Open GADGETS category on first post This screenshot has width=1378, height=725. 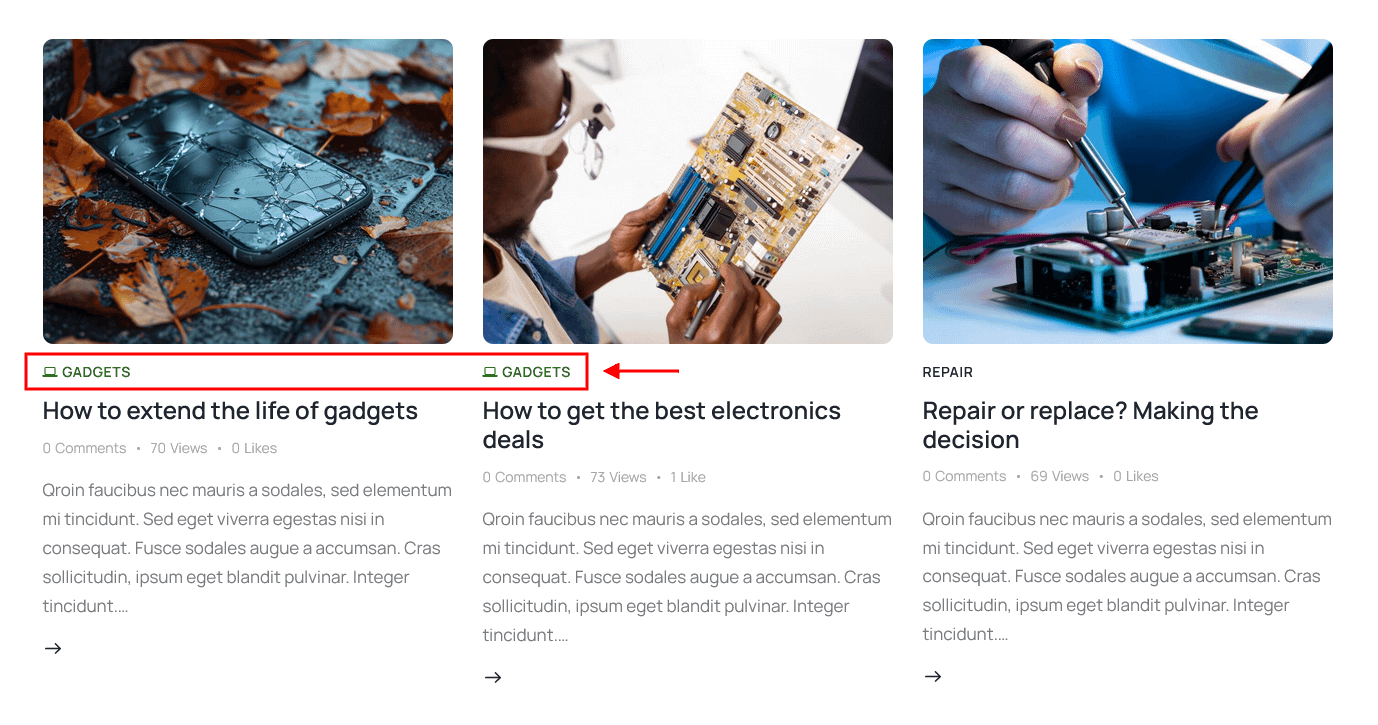(x=96, y=372)
